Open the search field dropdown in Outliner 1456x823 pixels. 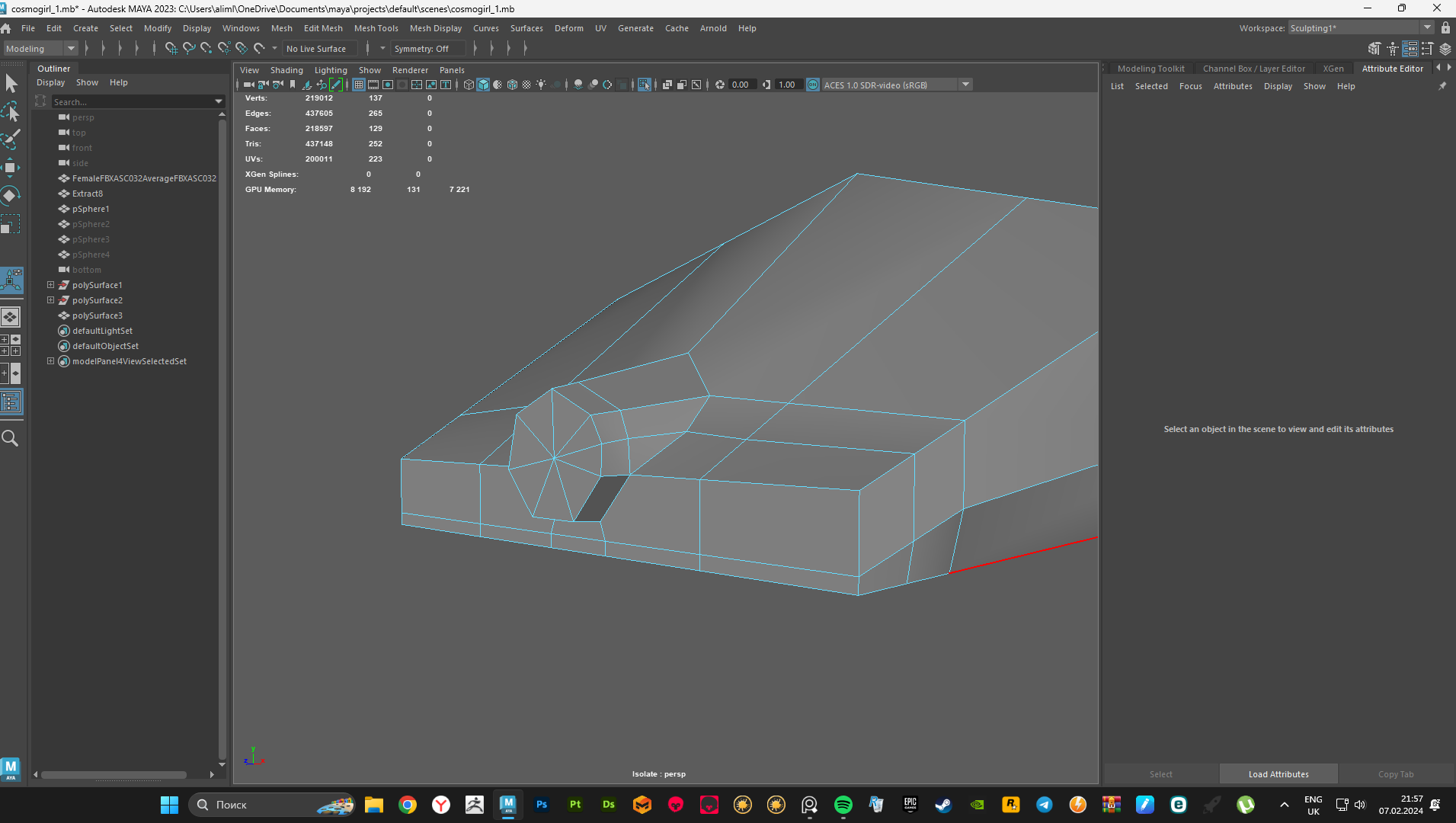pyautogui.click(x=219, y=101)
